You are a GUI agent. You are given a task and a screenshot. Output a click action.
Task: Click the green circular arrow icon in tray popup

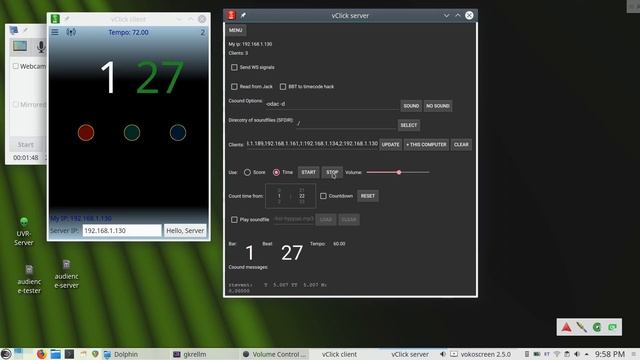coord(597,327)
